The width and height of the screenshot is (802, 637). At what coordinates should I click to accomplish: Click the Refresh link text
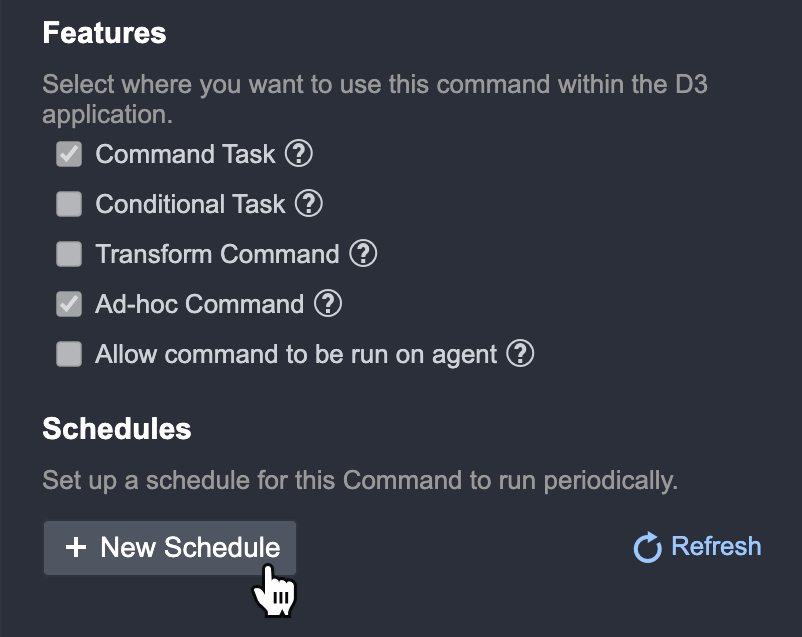[716, 547]
